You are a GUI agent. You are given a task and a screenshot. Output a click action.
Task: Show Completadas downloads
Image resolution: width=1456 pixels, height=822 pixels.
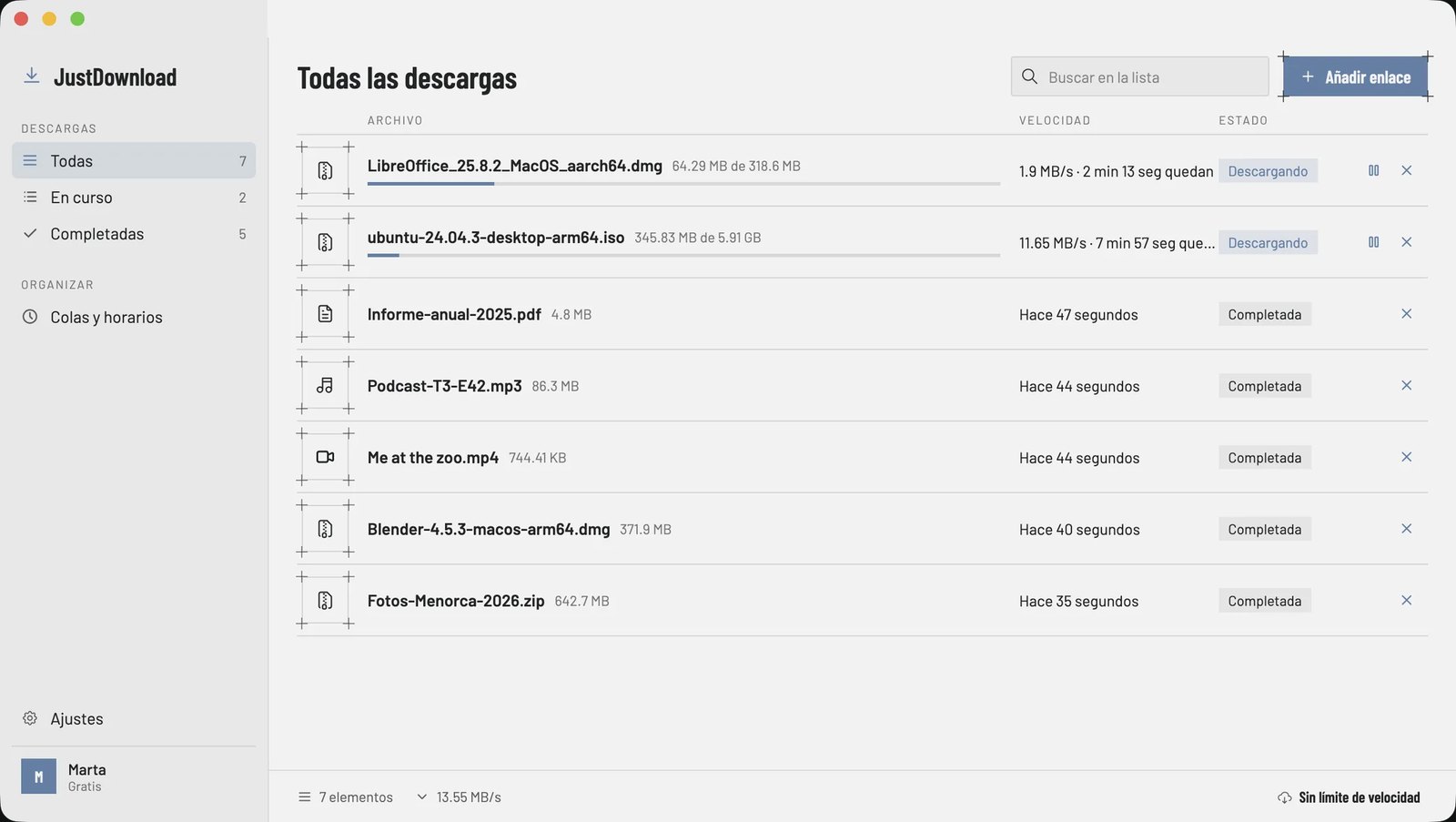pyautogui.click(x=134, y=234)
